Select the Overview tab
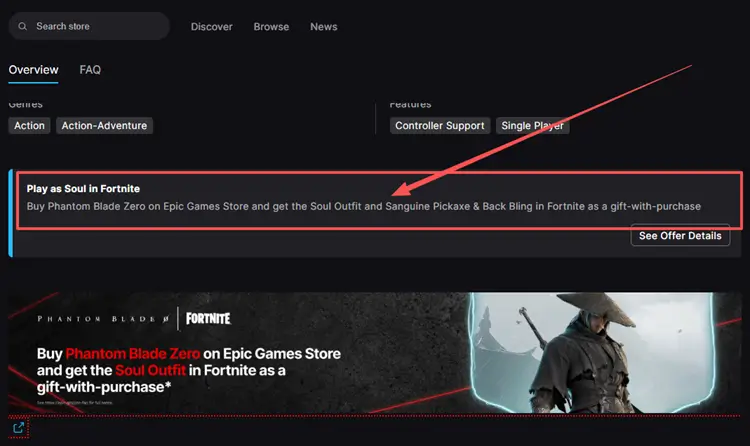Screen dimensions: 750x446 [x=33, y=70]
